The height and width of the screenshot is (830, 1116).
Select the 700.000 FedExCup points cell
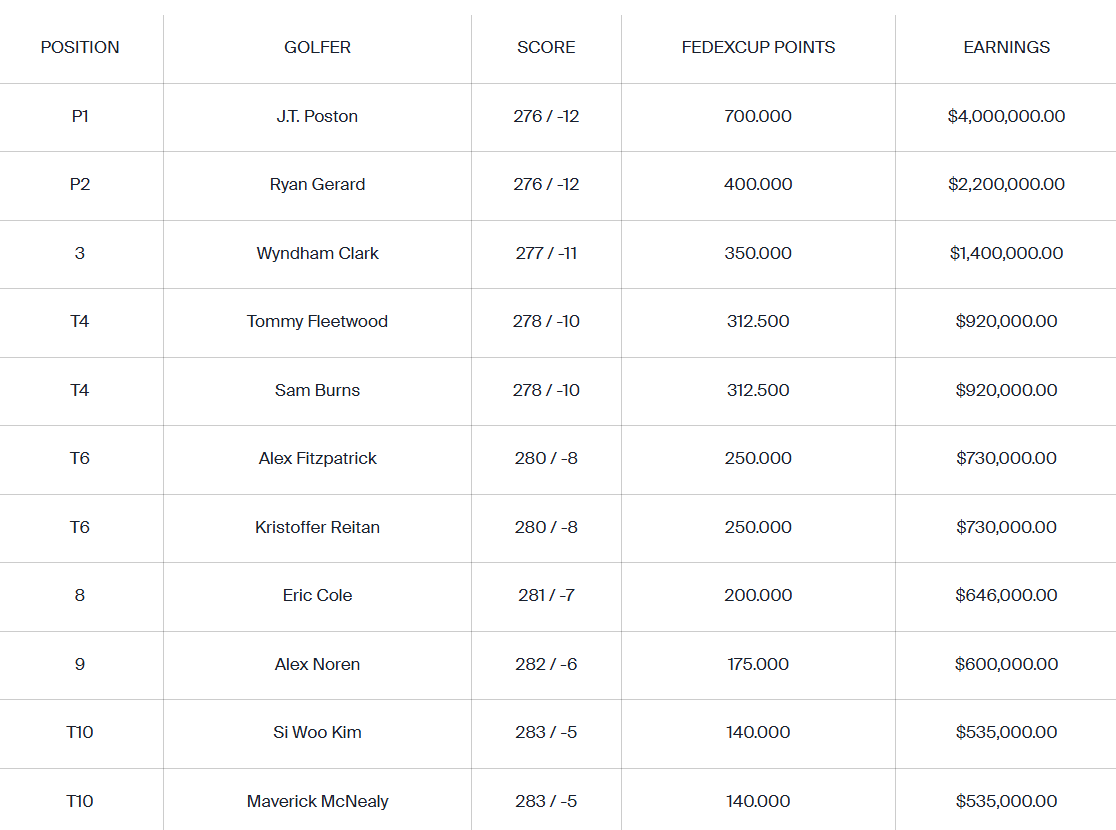(758, 116)
